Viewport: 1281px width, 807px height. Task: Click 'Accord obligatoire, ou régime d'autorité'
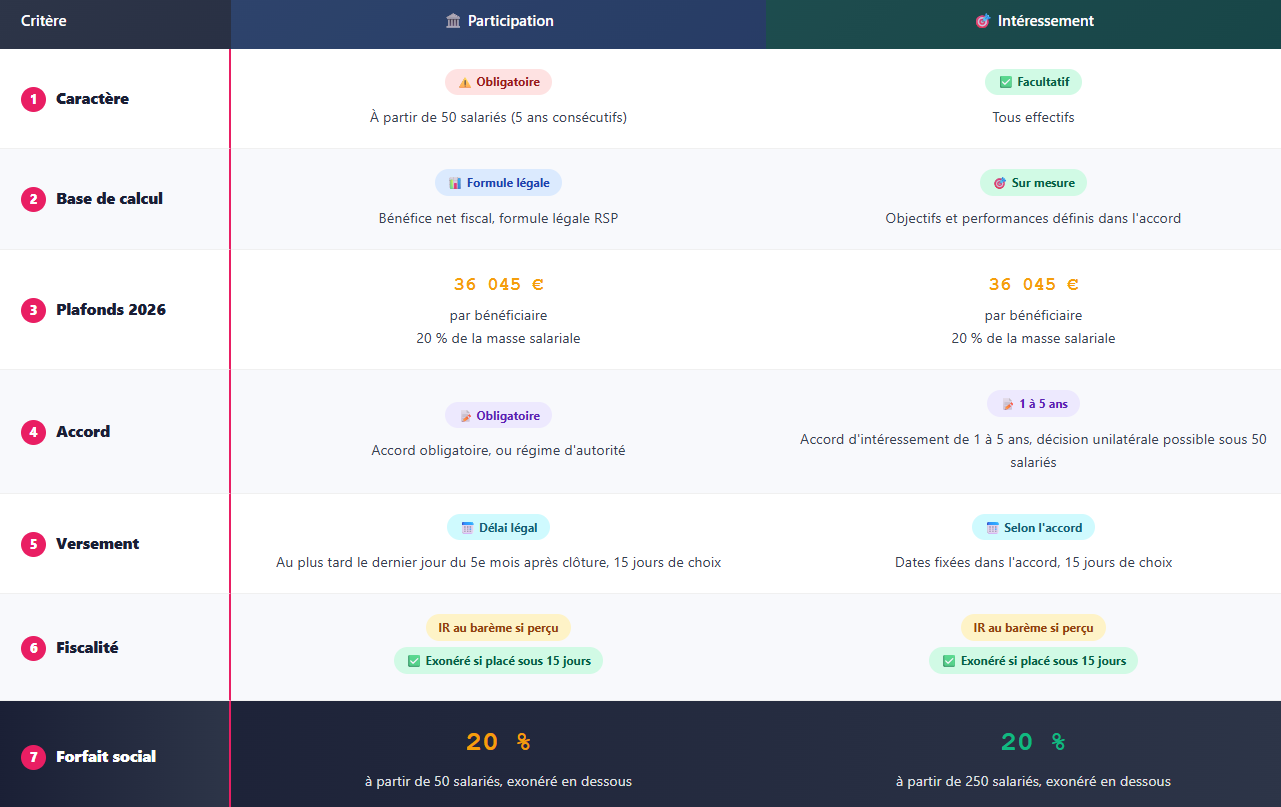(498, 451)
